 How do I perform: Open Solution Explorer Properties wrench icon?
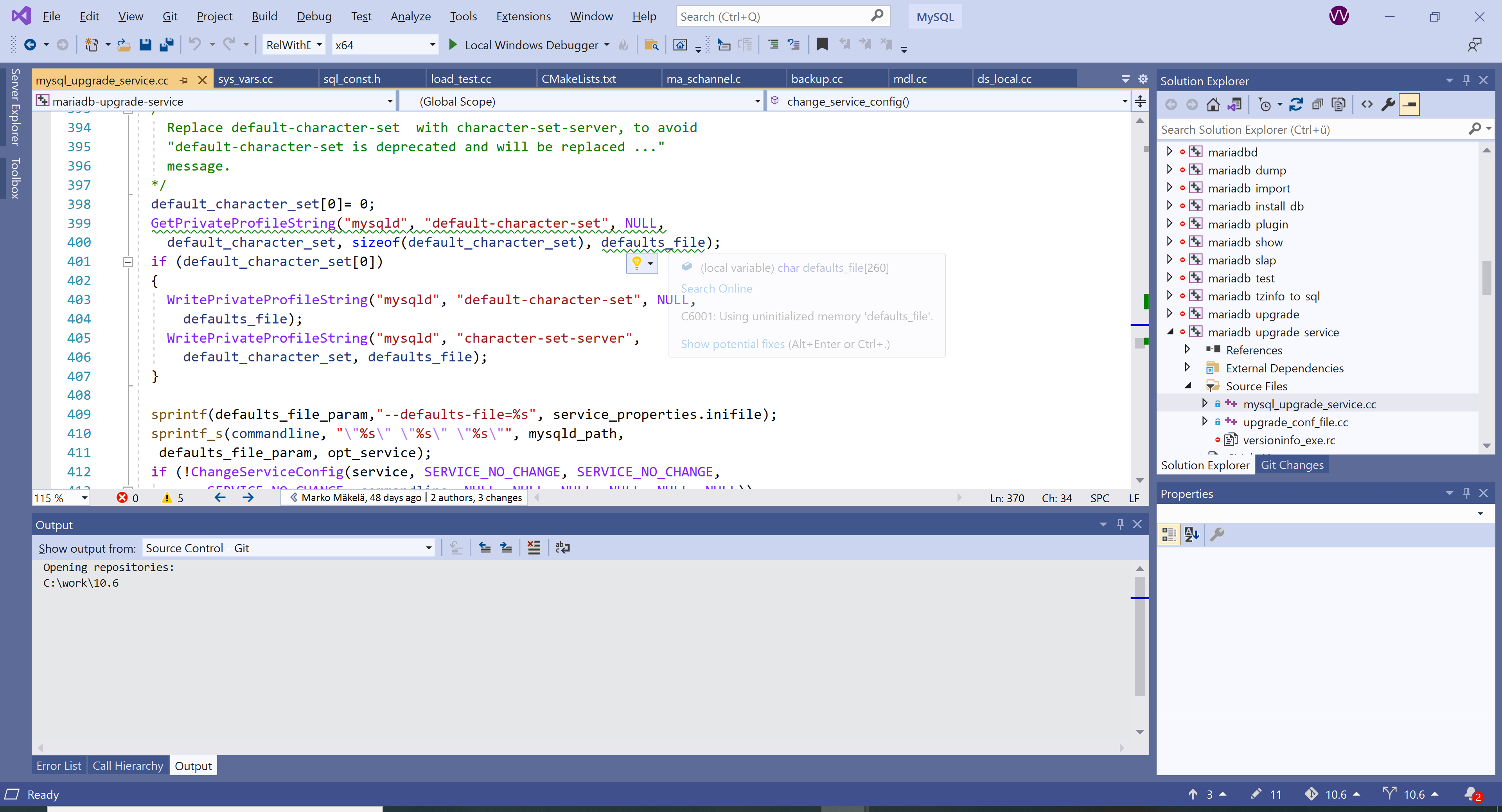pos(1388,105)
